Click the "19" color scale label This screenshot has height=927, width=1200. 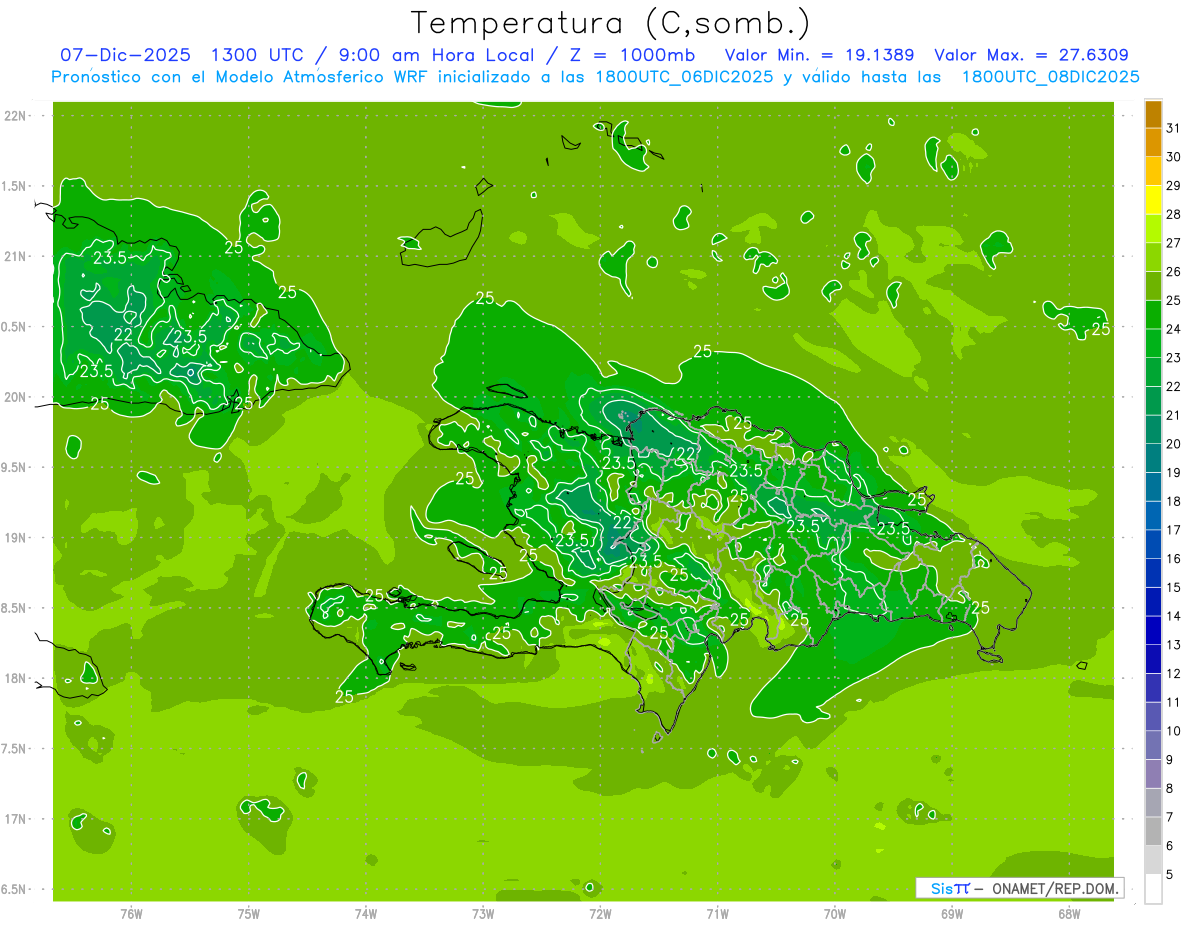[1173, 473]
